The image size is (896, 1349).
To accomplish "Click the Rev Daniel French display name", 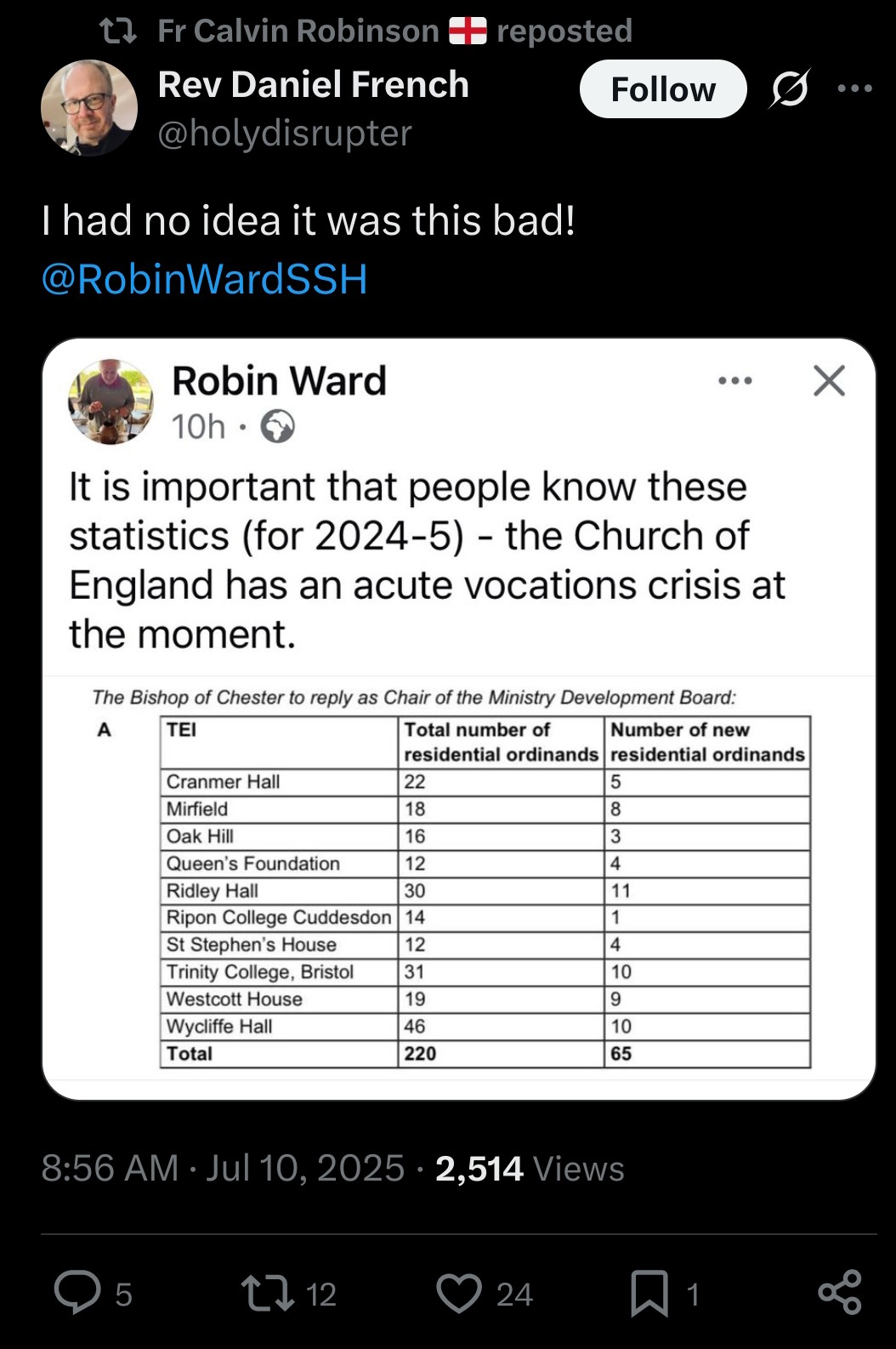I will tap(314, 84).
